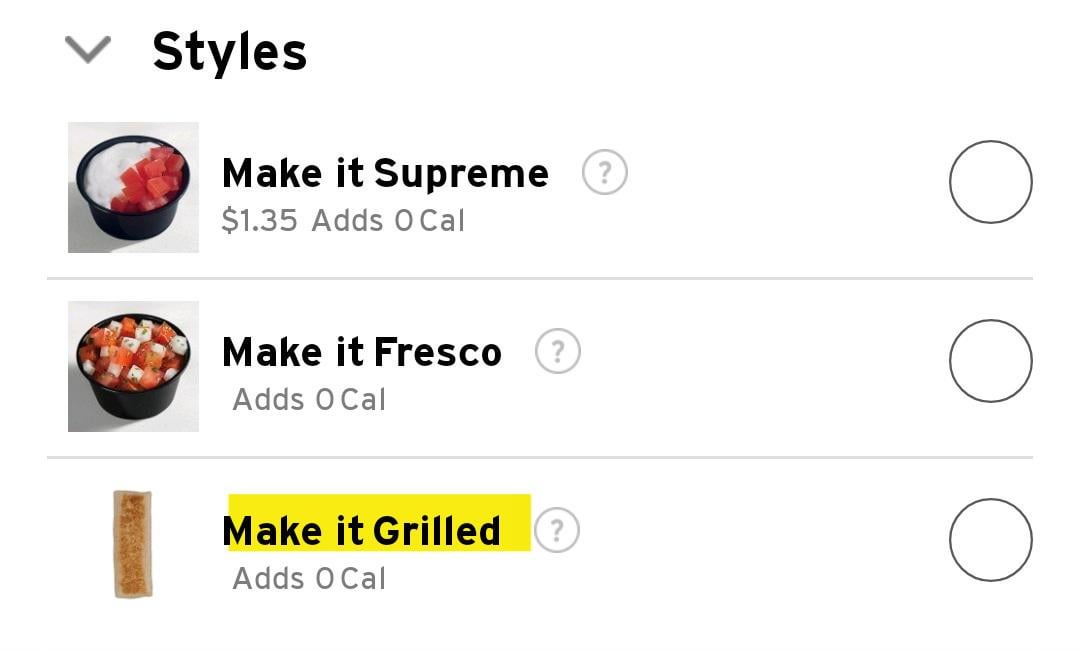The width and height of the screenshot is (1080, 650).
Task: Show info icon for Make it Grilled
Action: coord(556,531)
